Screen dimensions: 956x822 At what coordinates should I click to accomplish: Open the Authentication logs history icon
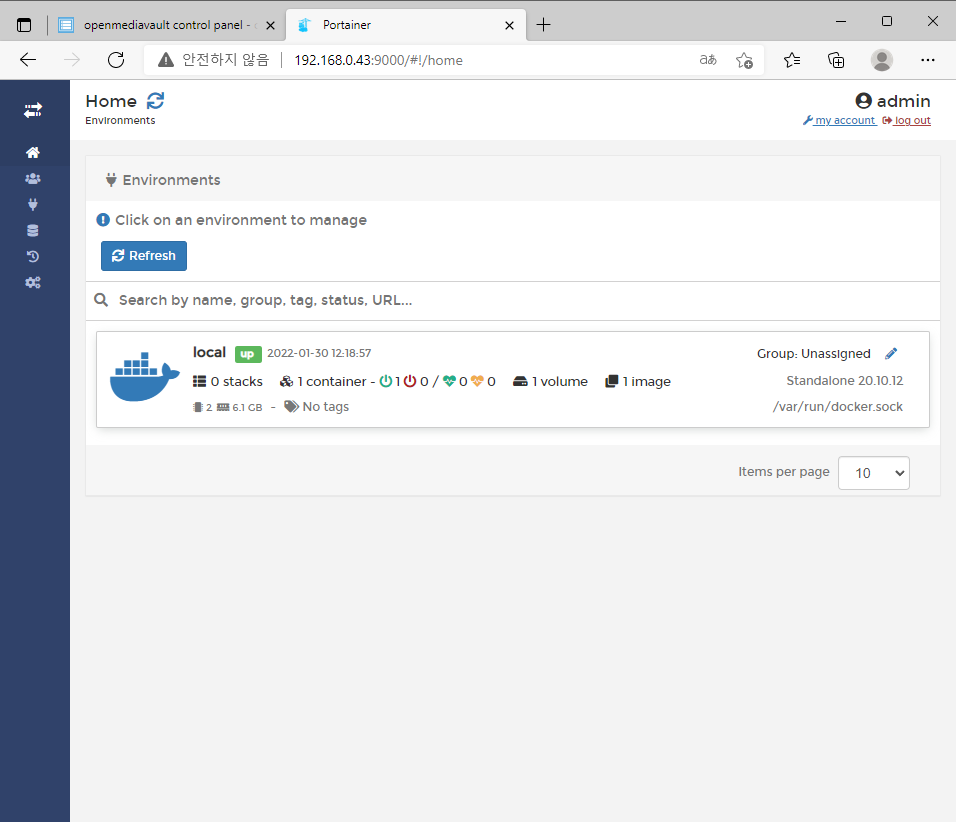[x=33, y=257]
